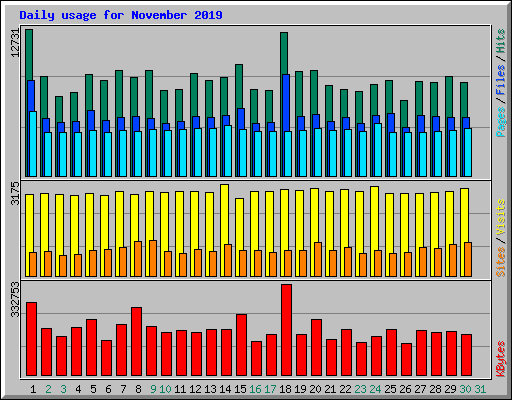Image resolution: width=512 pixels, height=400 pixels.
Task: Click the red KBytes bar for day 8
Action: tap(136, 342)
